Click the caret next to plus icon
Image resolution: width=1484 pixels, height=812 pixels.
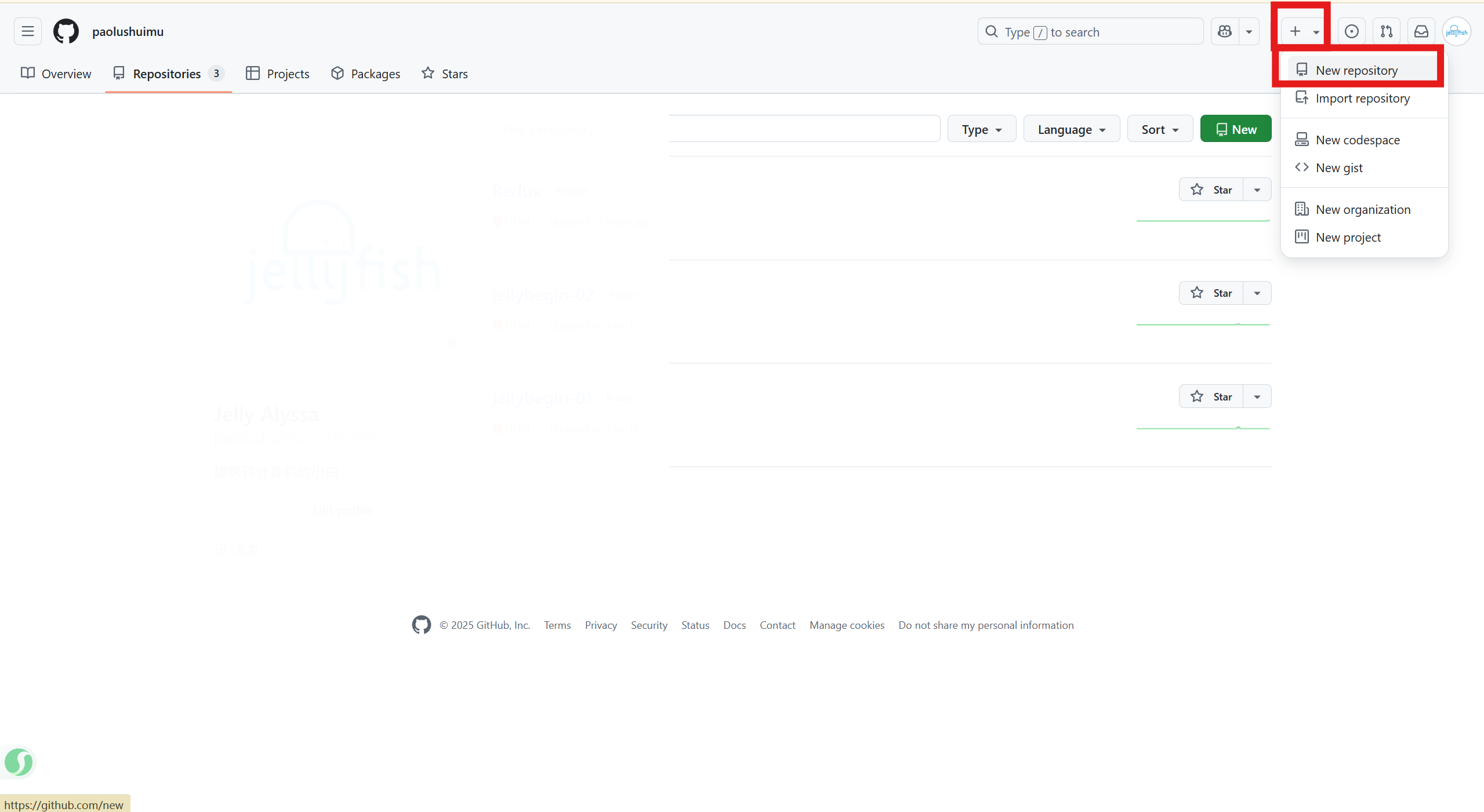(x=1316, y=32)
